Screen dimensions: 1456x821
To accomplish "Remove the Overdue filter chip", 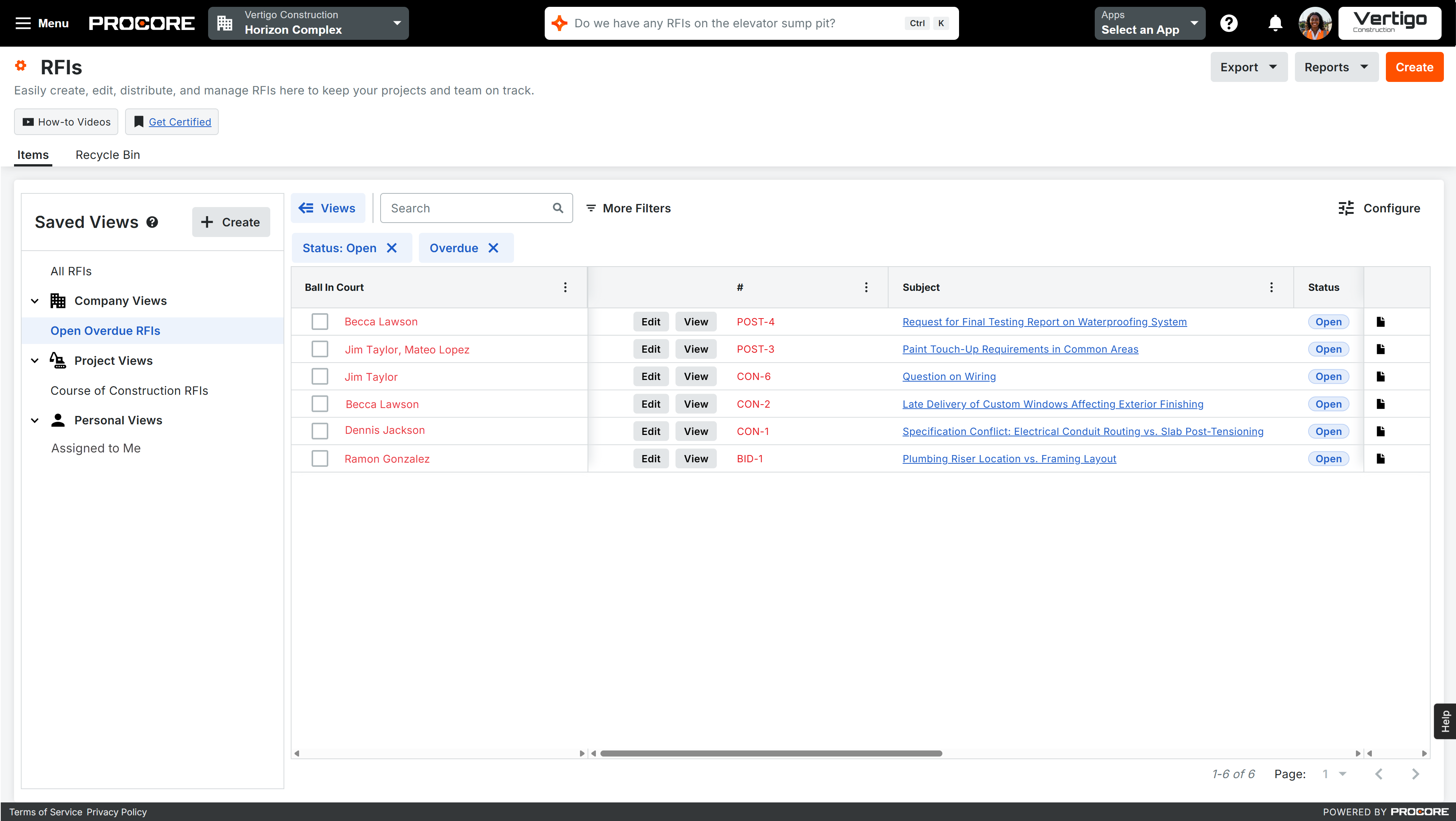I will pos(494,248).
